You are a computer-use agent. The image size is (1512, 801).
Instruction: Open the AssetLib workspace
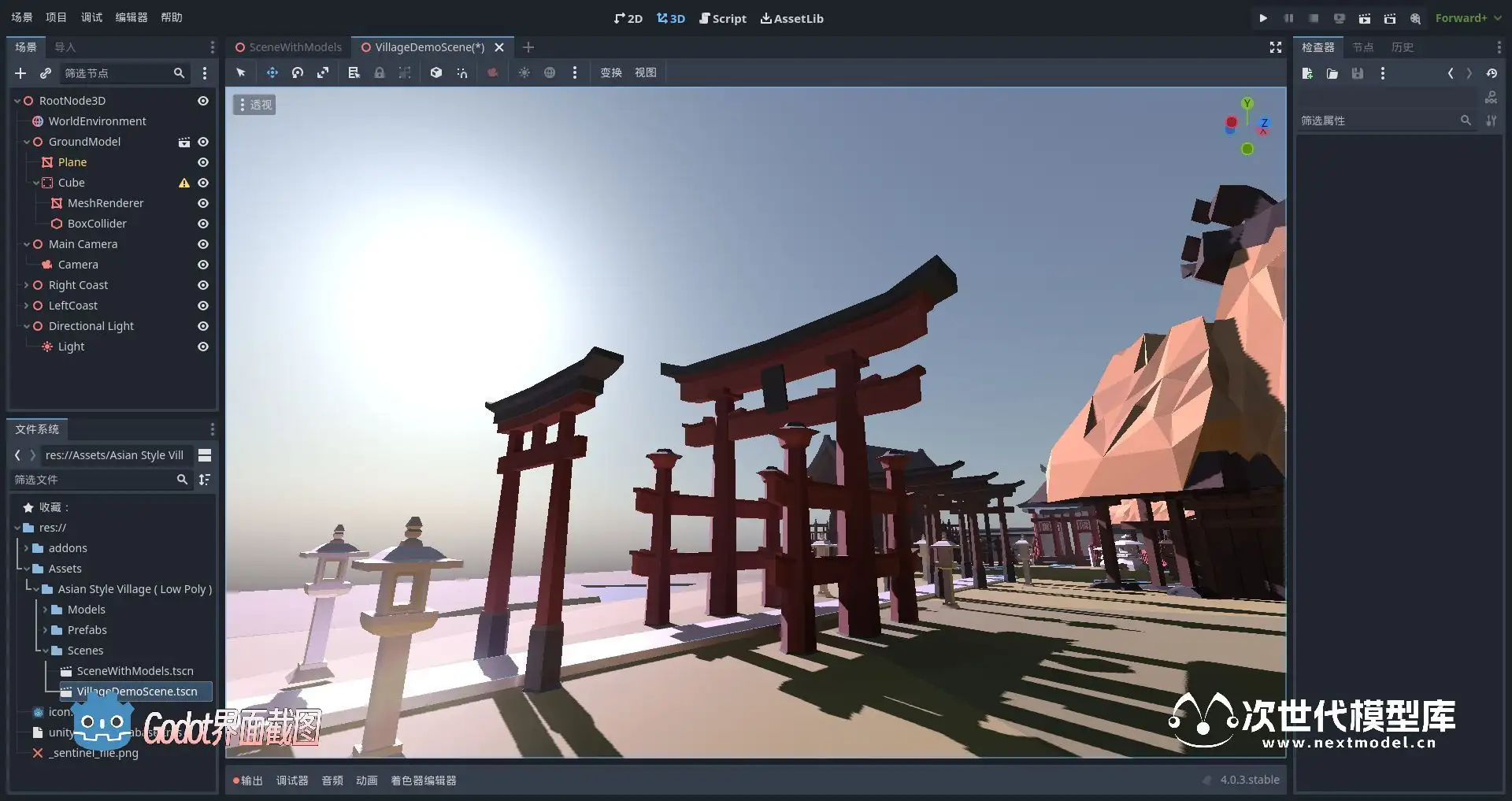point(791,18)
